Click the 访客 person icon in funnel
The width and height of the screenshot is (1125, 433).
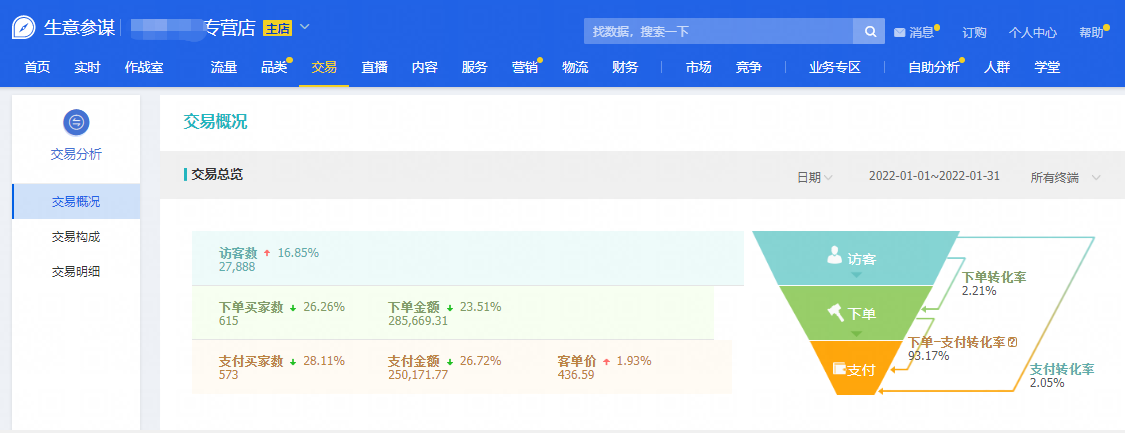(834, 254)
